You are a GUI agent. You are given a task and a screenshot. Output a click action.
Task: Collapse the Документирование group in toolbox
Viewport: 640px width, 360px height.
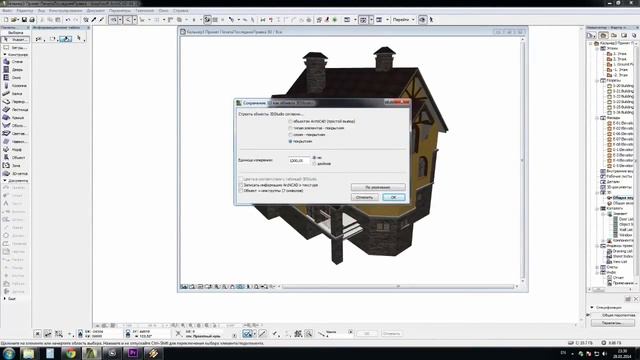pyautogui.click(x=5, y=180)
